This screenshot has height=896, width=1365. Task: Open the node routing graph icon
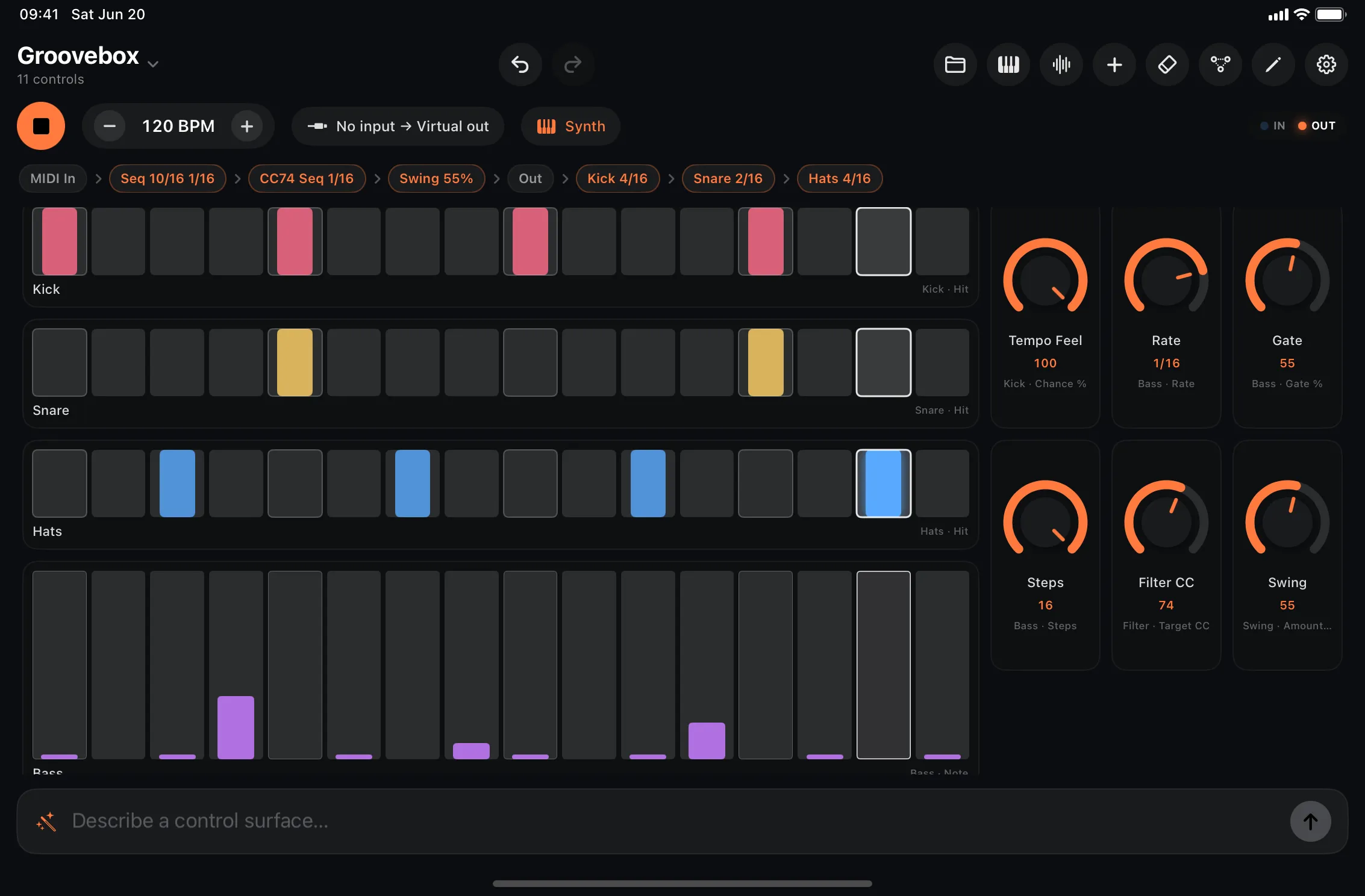click(x=1220, y=64)
